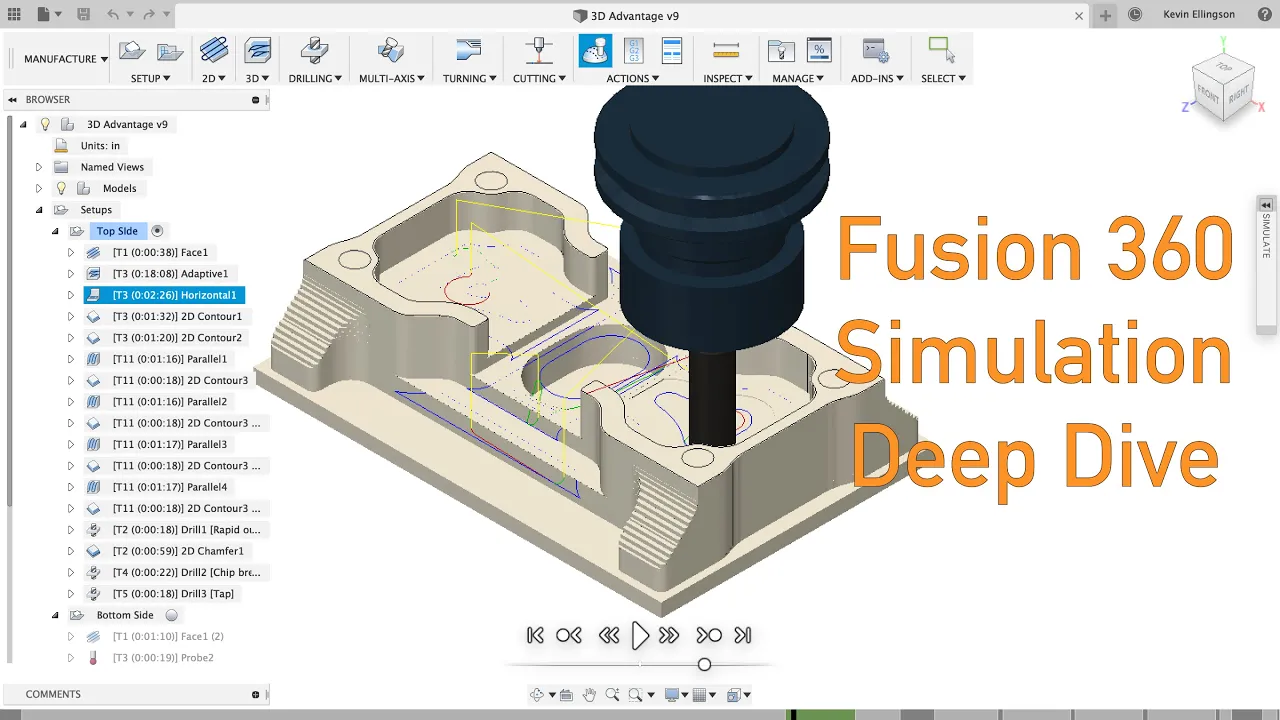1280x720 pixels.
Task: Click the TOP face of the view cube
Action: click(x=1224, y=67)
